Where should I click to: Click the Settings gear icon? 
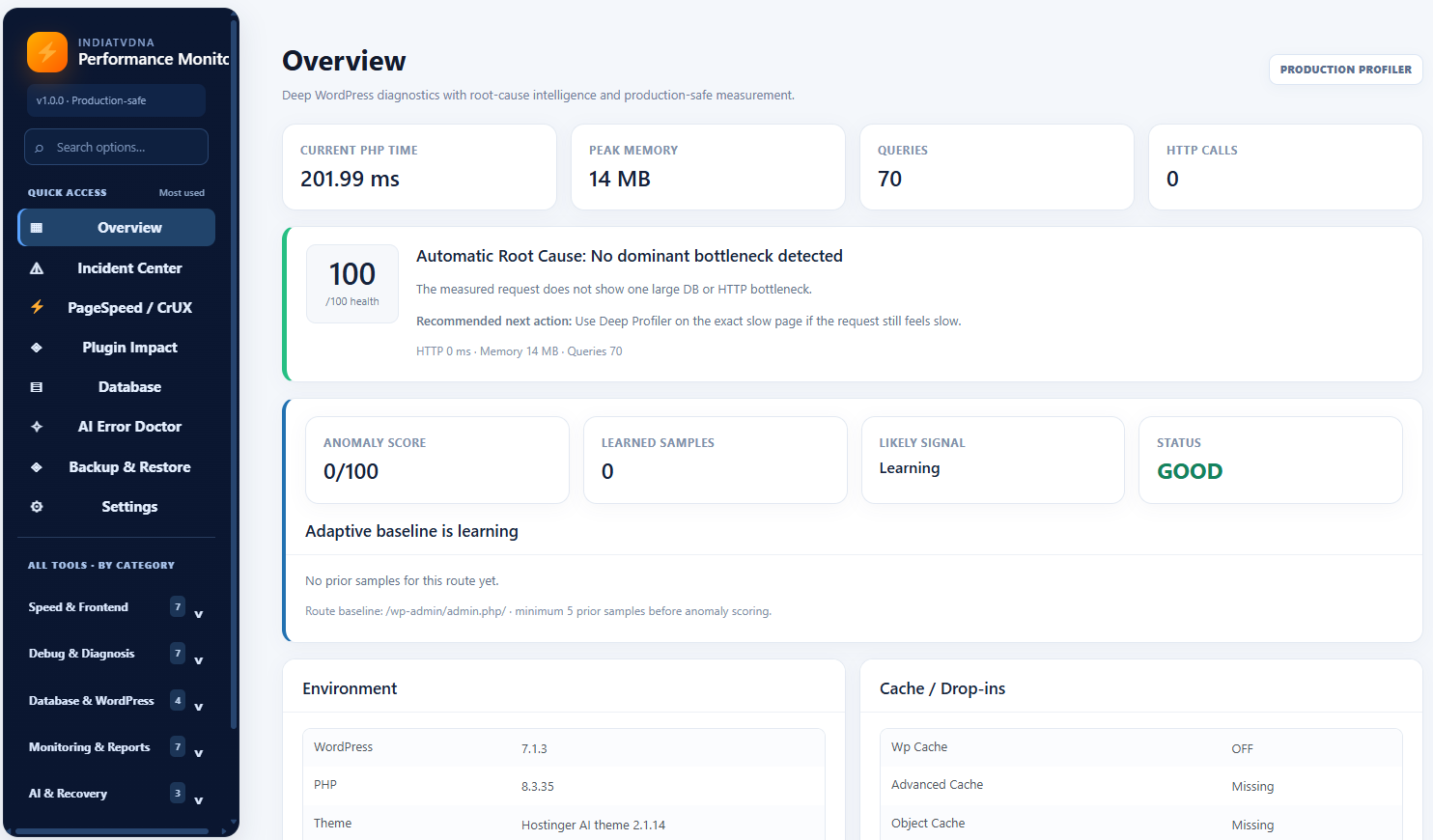(37, 507)
